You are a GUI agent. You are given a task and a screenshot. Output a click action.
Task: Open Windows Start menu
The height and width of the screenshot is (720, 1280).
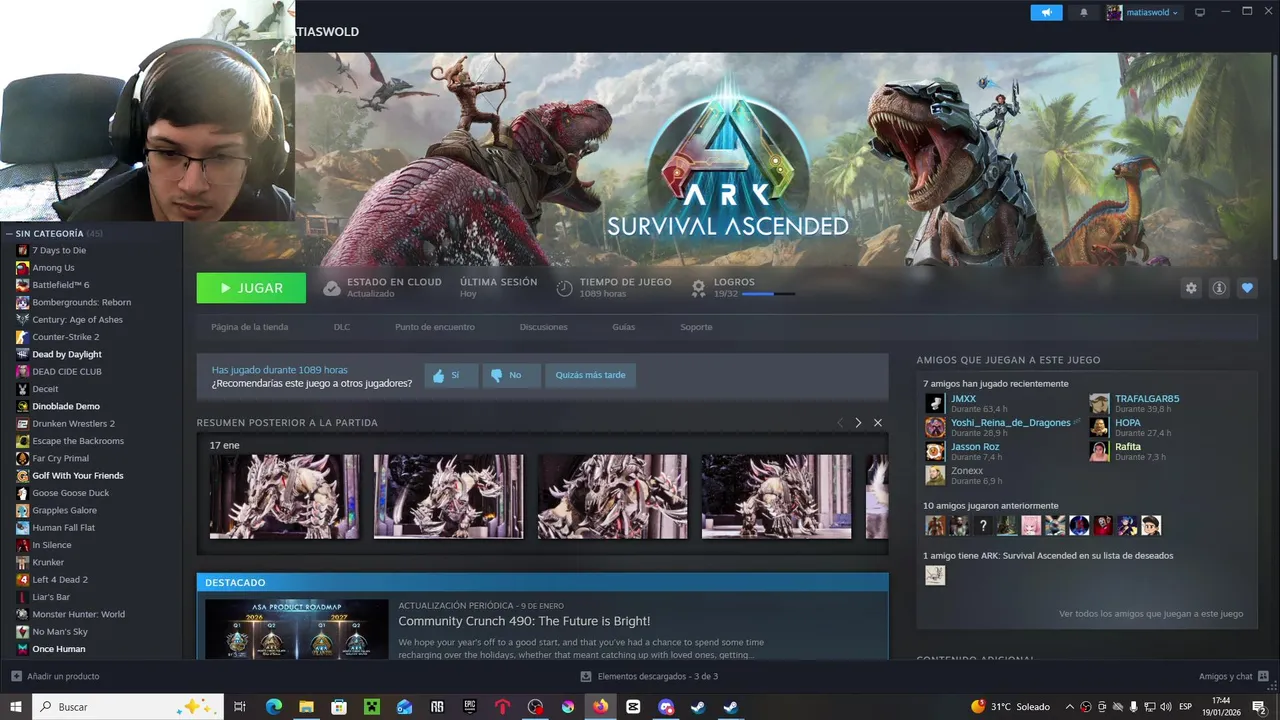(15, 707)
